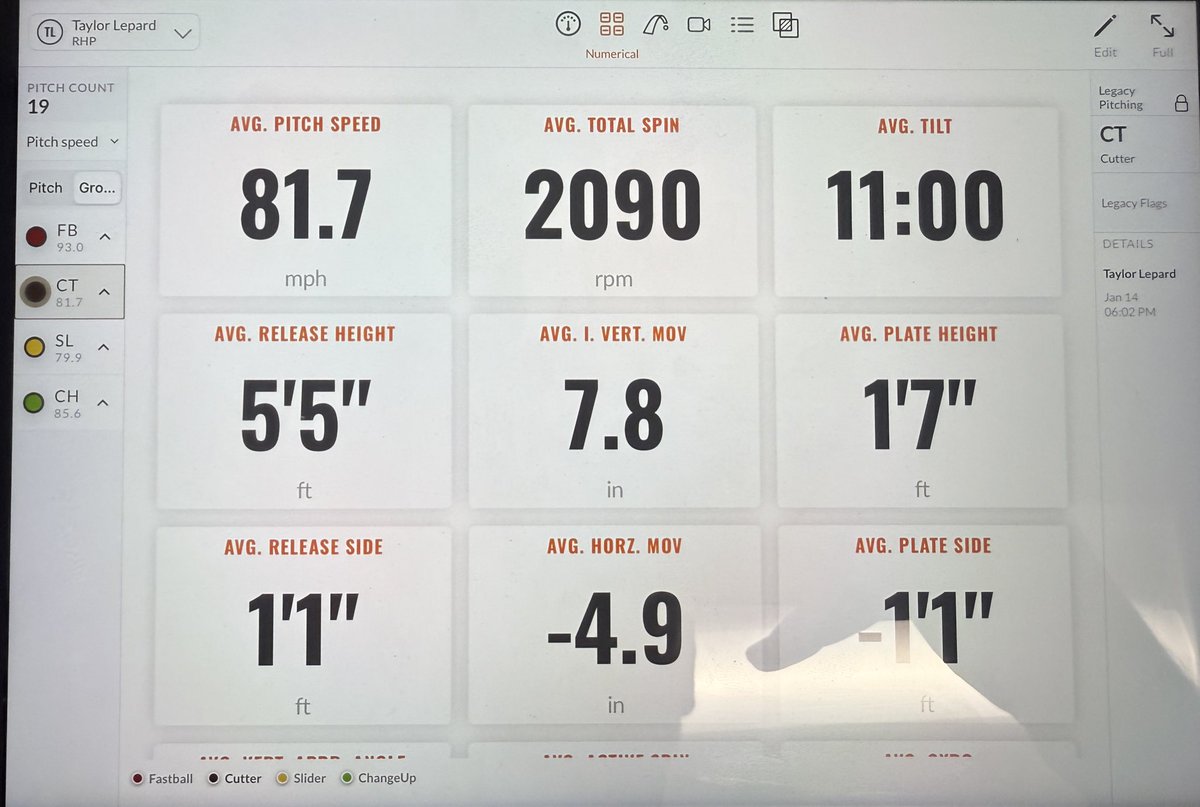The image size is (1200, 807).
Task: Click the Avg. Total Spin card
Action: tap(612, 200)
